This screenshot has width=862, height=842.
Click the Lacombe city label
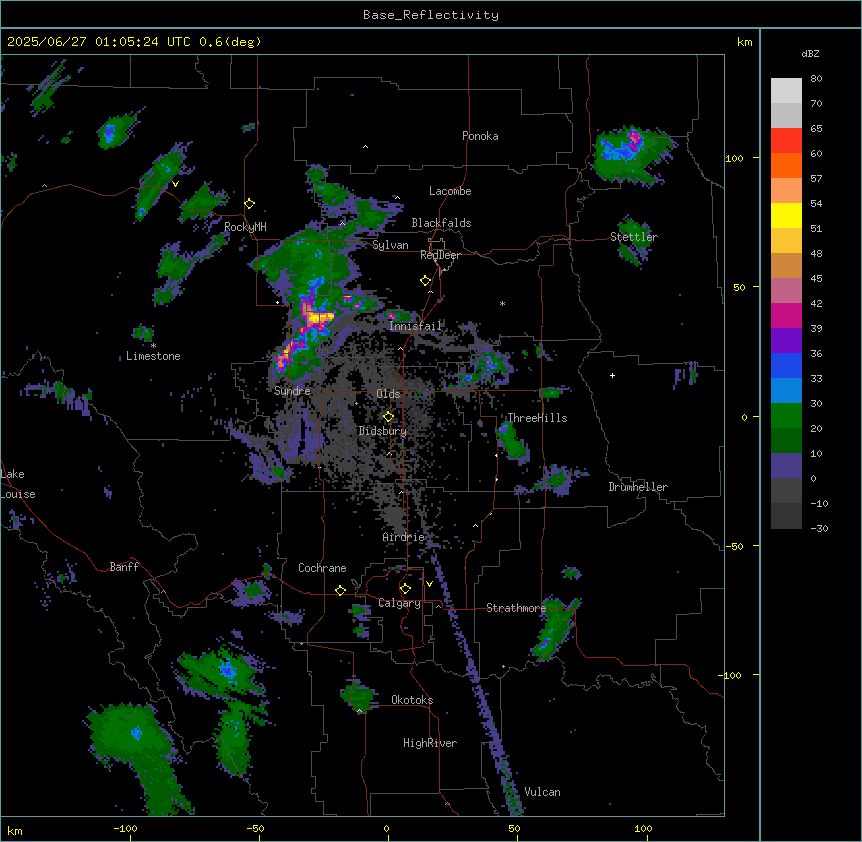click(x=450, y=191)
